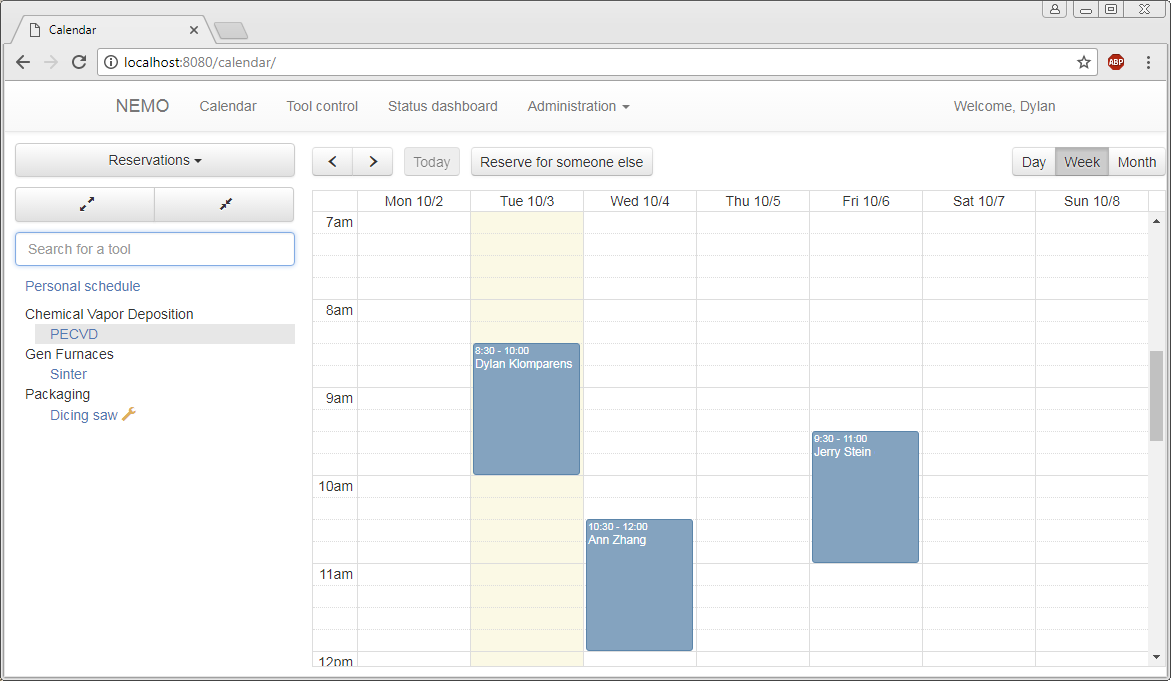
Task: Click the Welcome, Dylan text
Action: 1004,106
